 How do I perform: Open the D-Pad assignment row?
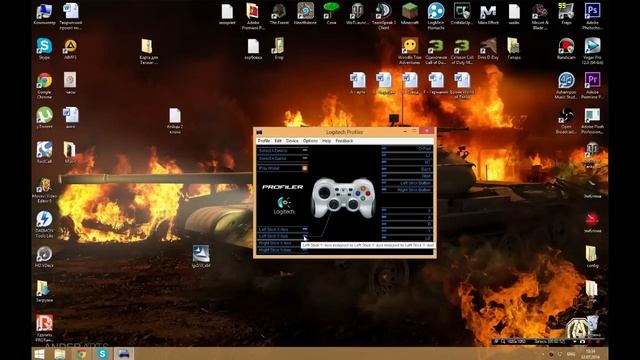pos(407,149)
